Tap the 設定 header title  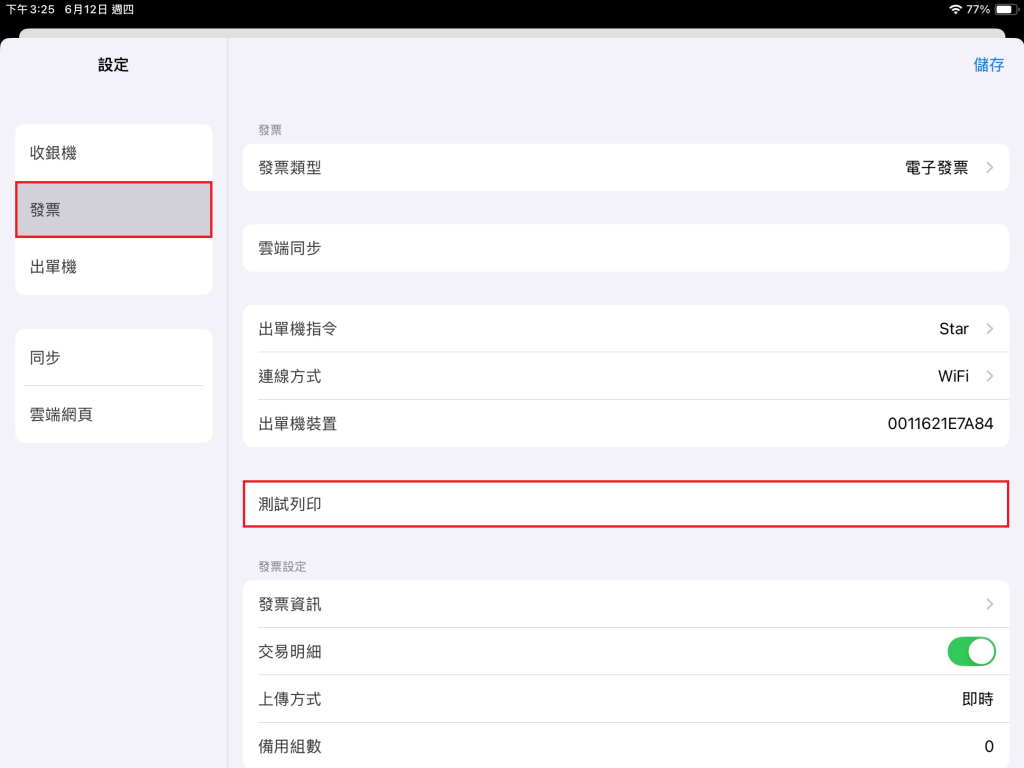coord(113,65)
